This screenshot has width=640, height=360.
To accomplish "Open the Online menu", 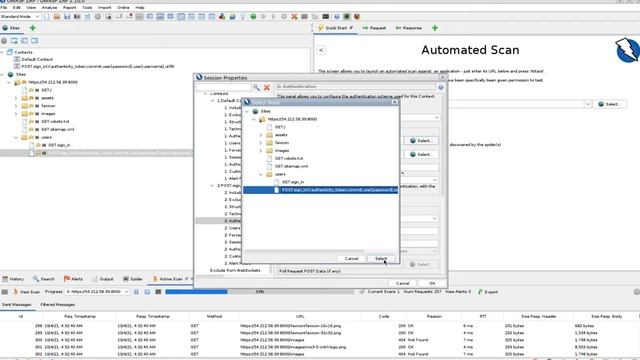I will [x=123, y=7].
